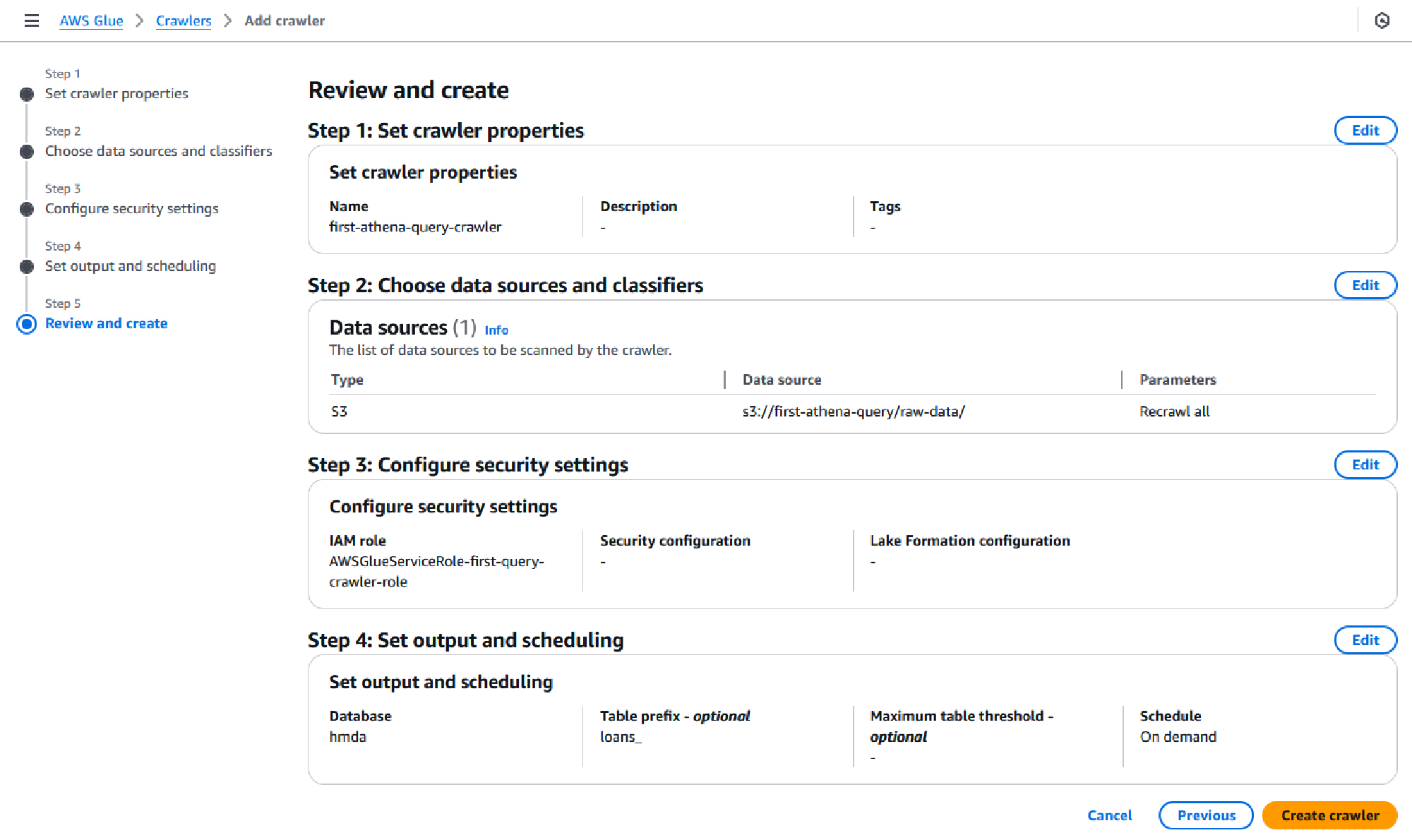Navigate to the Crawlers breadcrumb

tap(183, 20)
